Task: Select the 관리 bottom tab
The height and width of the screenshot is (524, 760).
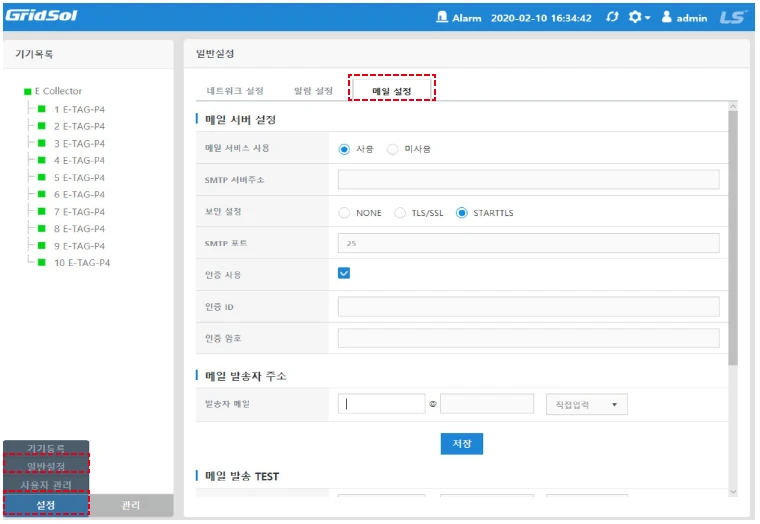Action: click(131, 505)
